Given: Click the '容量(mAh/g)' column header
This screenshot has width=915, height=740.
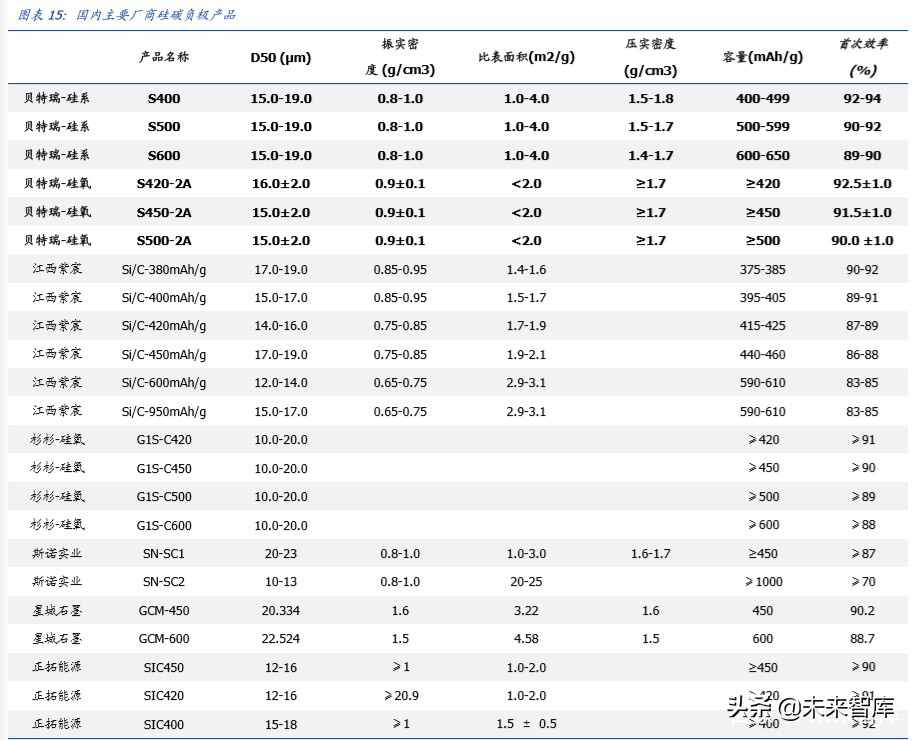Looking at the screenshot, I should pyautogui.click(x=763, y=57).
